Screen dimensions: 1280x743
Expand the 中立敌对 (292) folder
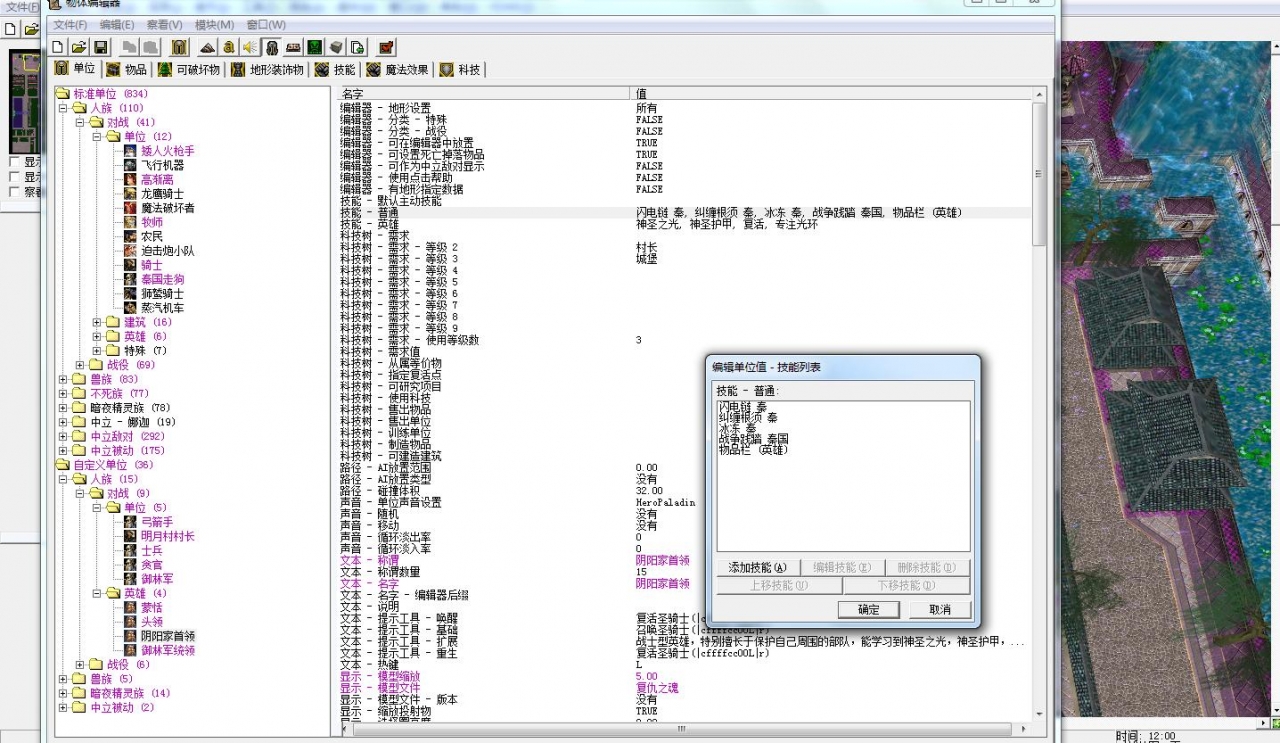[x=63, y=436]
